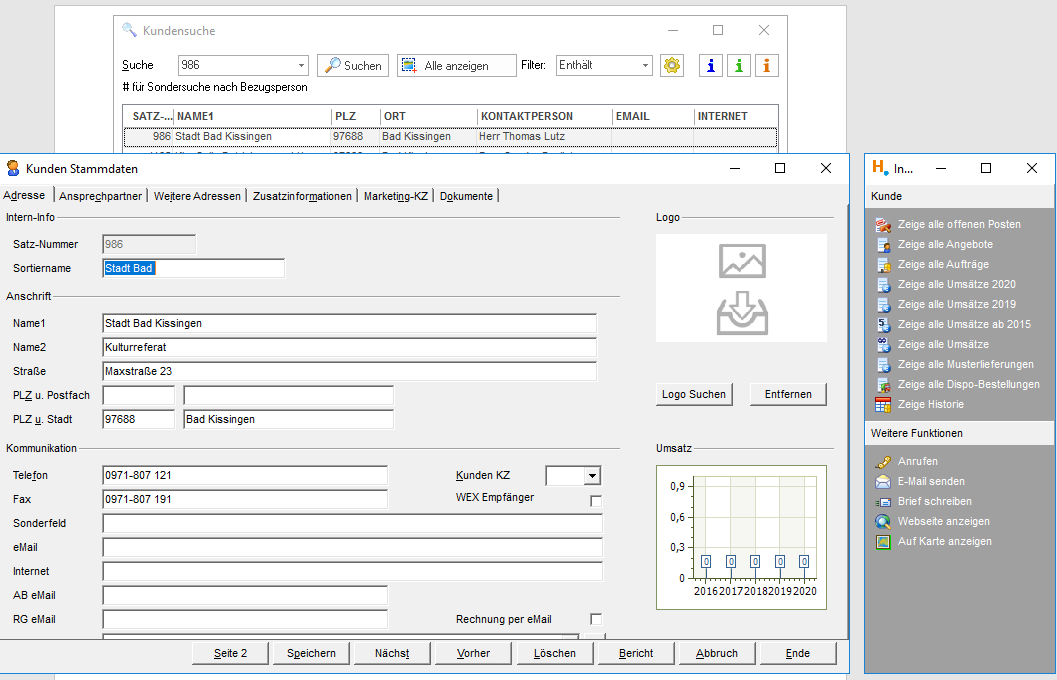
Task: Click the Speichern button
Action: [x=311, y=653]
